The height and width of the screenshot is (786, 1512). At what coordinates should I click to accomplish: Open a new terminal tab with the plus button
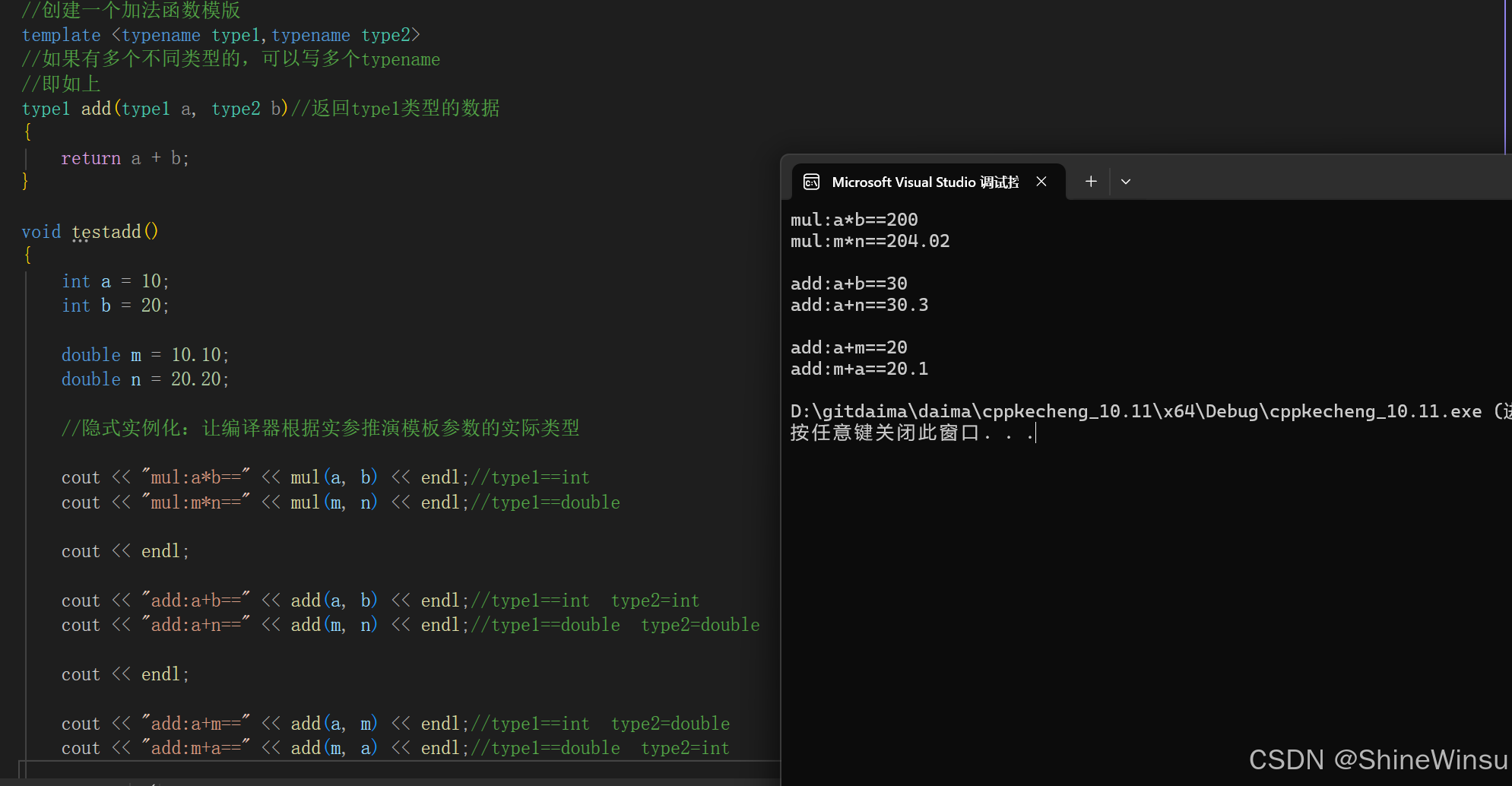[1091, 182]
